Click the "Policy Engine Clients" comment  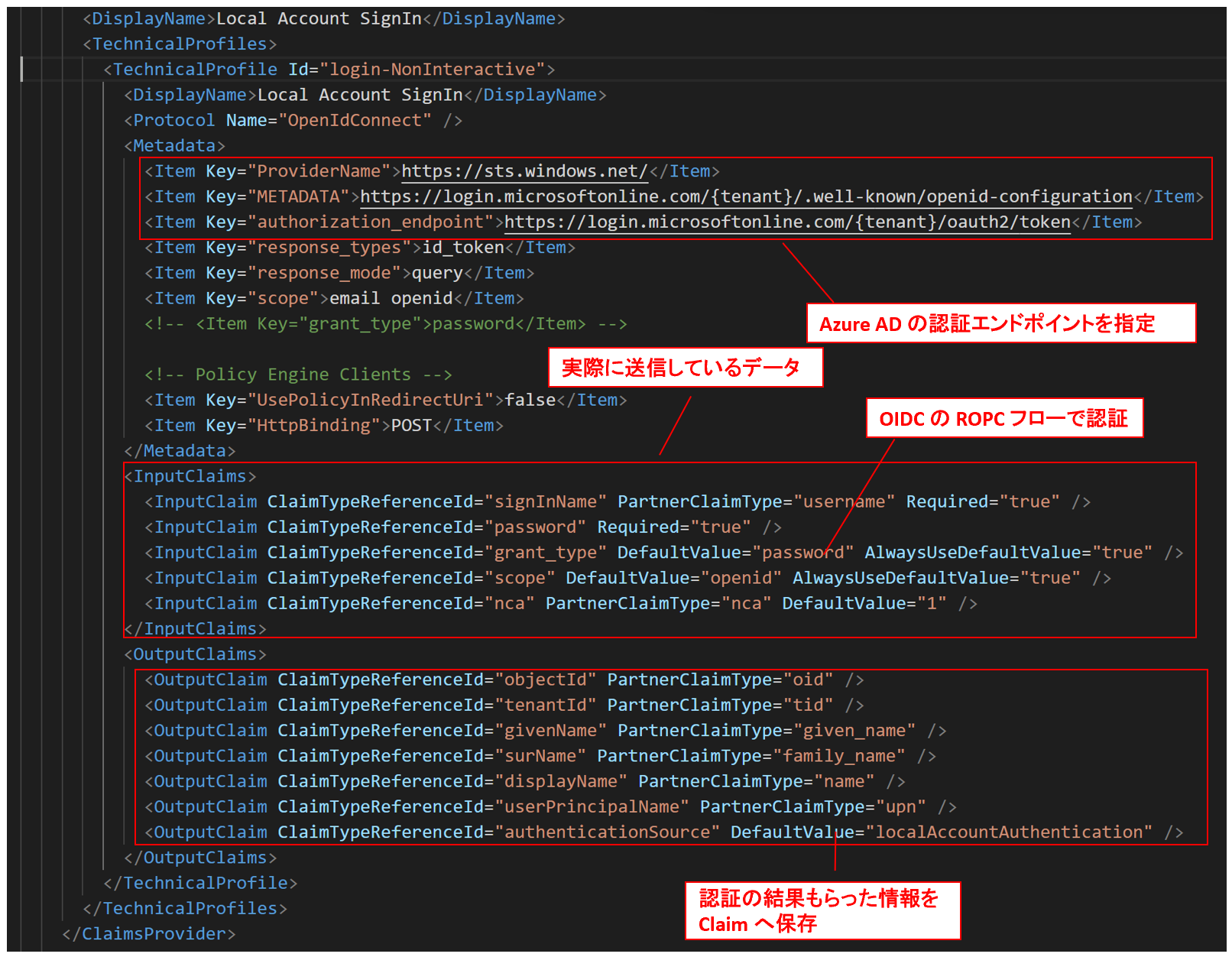coord(298,375)
